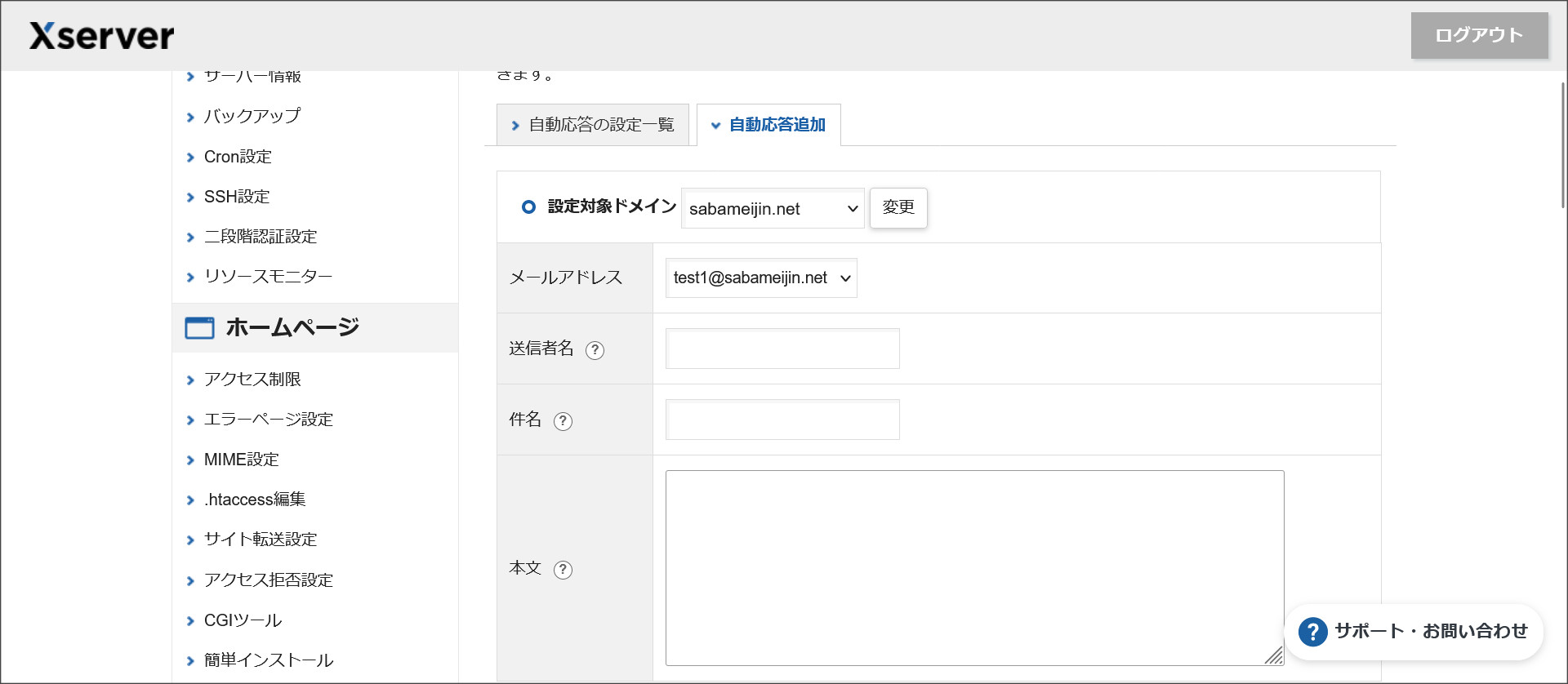Screen dimensions: 1568x684
Task: Click the Xserver logo
Action: click(x=101, y=36)
